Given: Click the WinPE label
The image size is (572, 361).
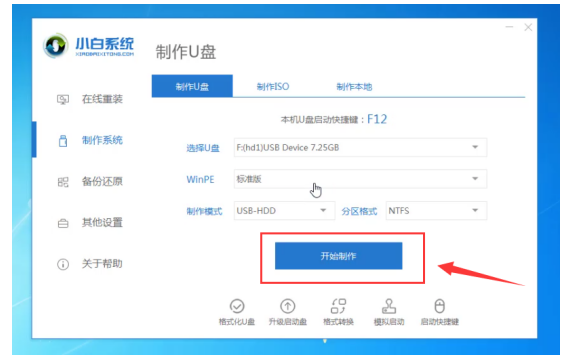Looking at the screenshot, I should [200, 179].
